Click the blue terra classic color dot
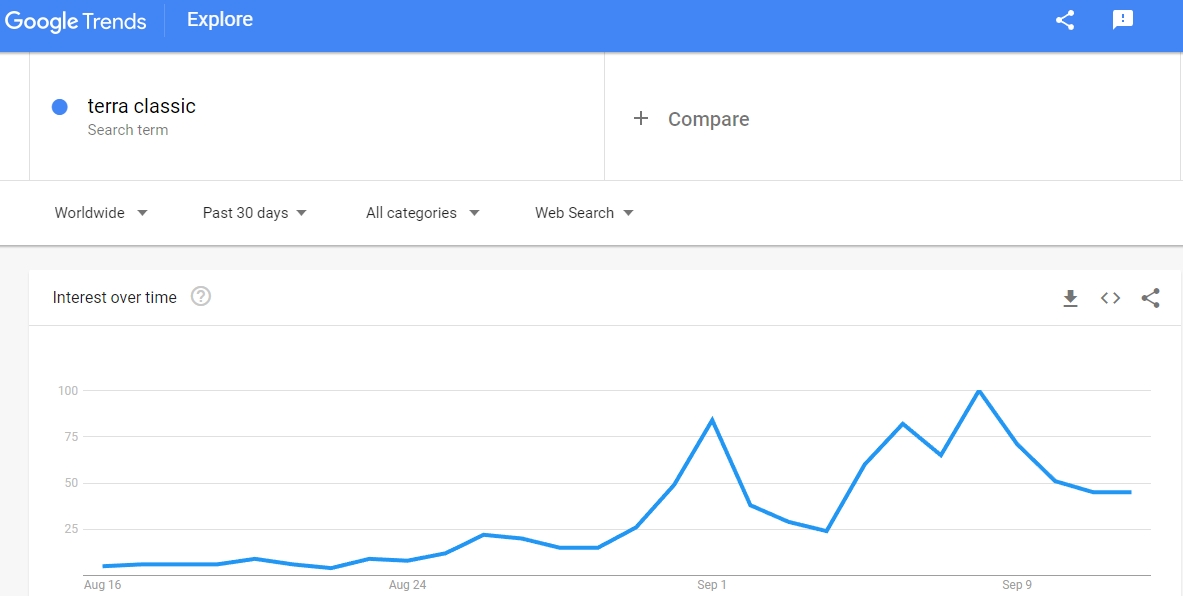Viewport: 1183px width, 596px height. tap(60, 107)
